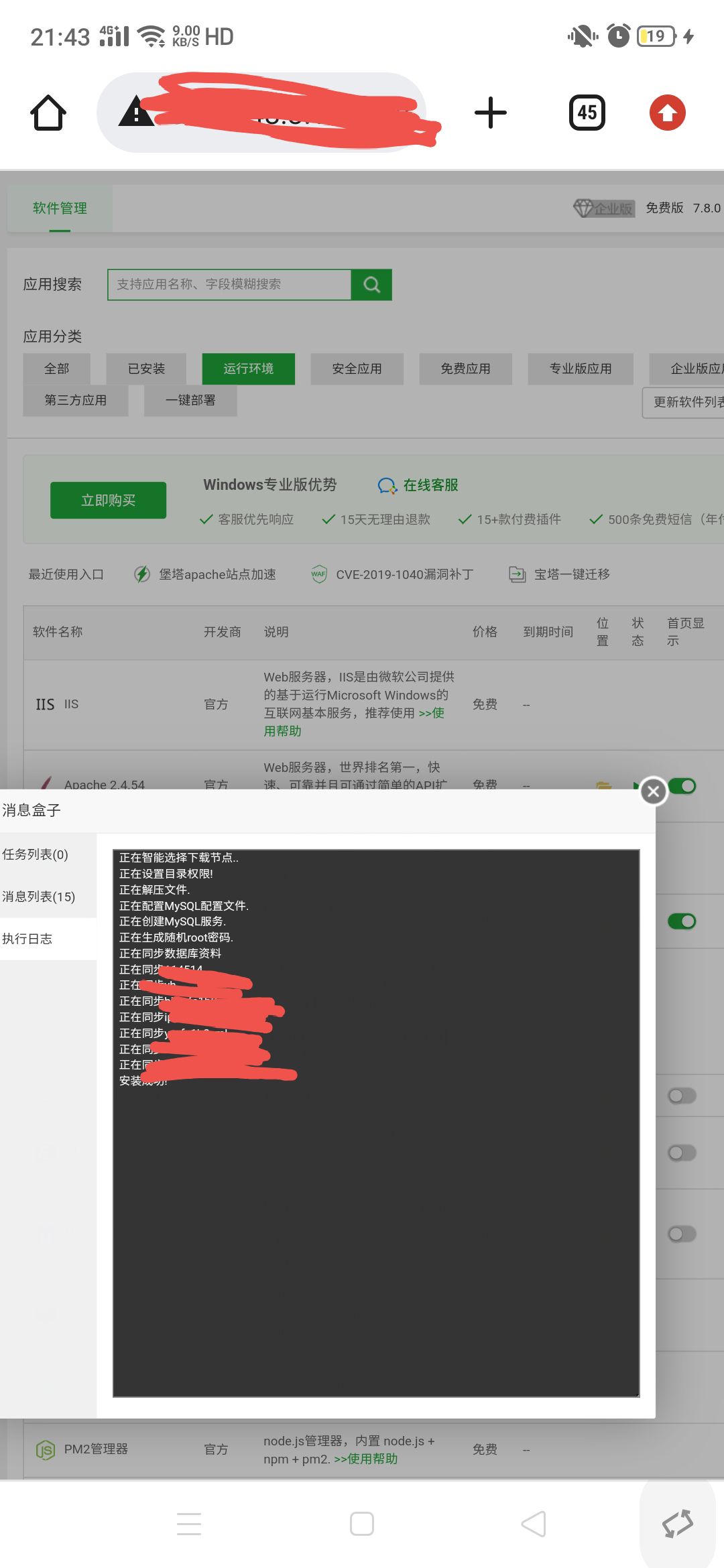The width and height of the screenshot is (724, 1568).
Task: Click the PM2管理器 node.js icon
Action: pyautogui.click(x=46, y=1449)
